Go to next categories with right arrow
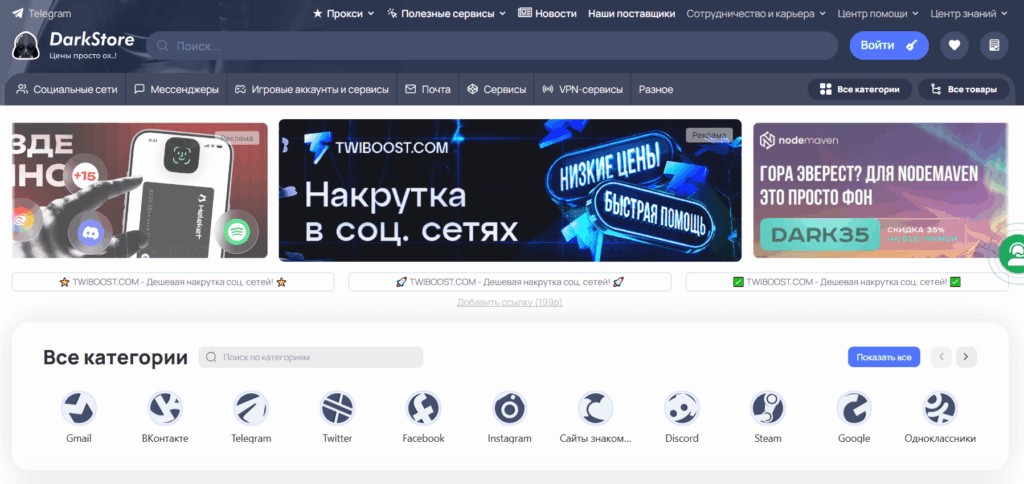The height and width of the screenshot is (484, 1024). 966,357
